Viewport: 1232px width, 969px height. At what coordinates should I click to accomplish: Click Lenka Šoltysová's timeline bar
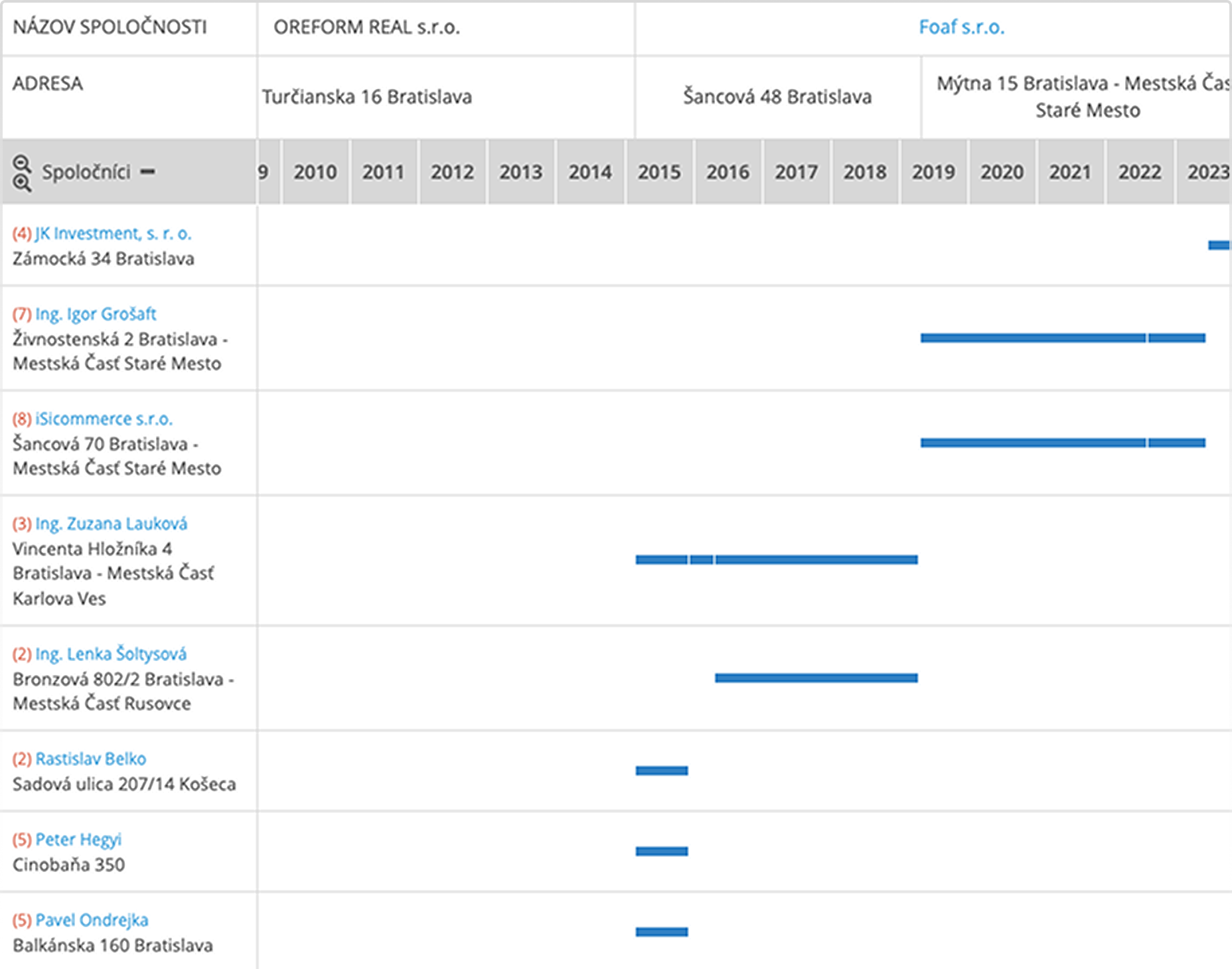(816, 678)
